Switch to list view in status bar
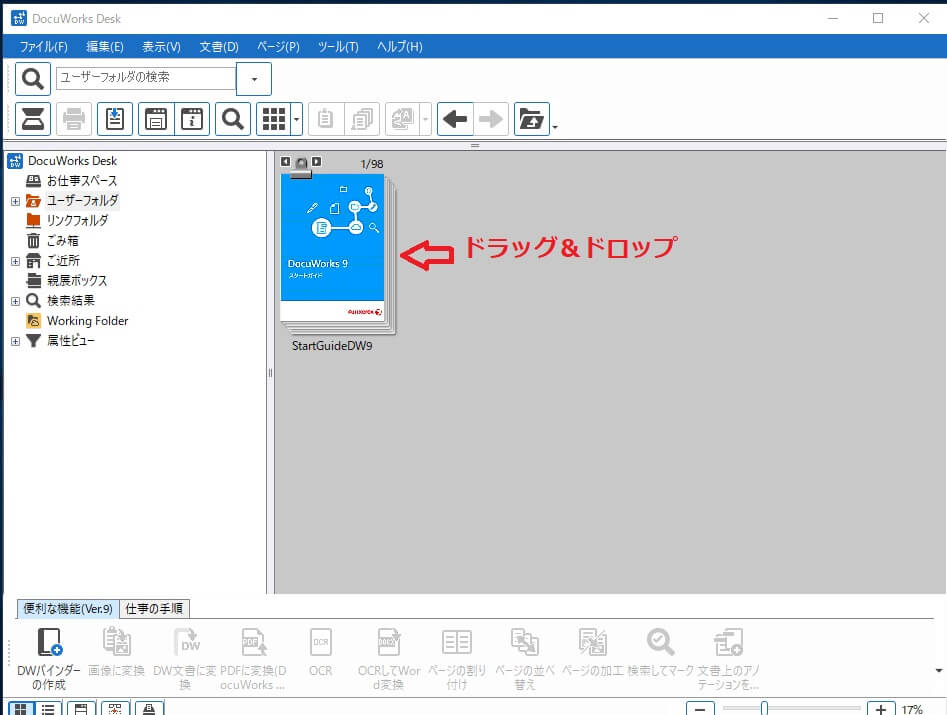 [x=47, y=708]
